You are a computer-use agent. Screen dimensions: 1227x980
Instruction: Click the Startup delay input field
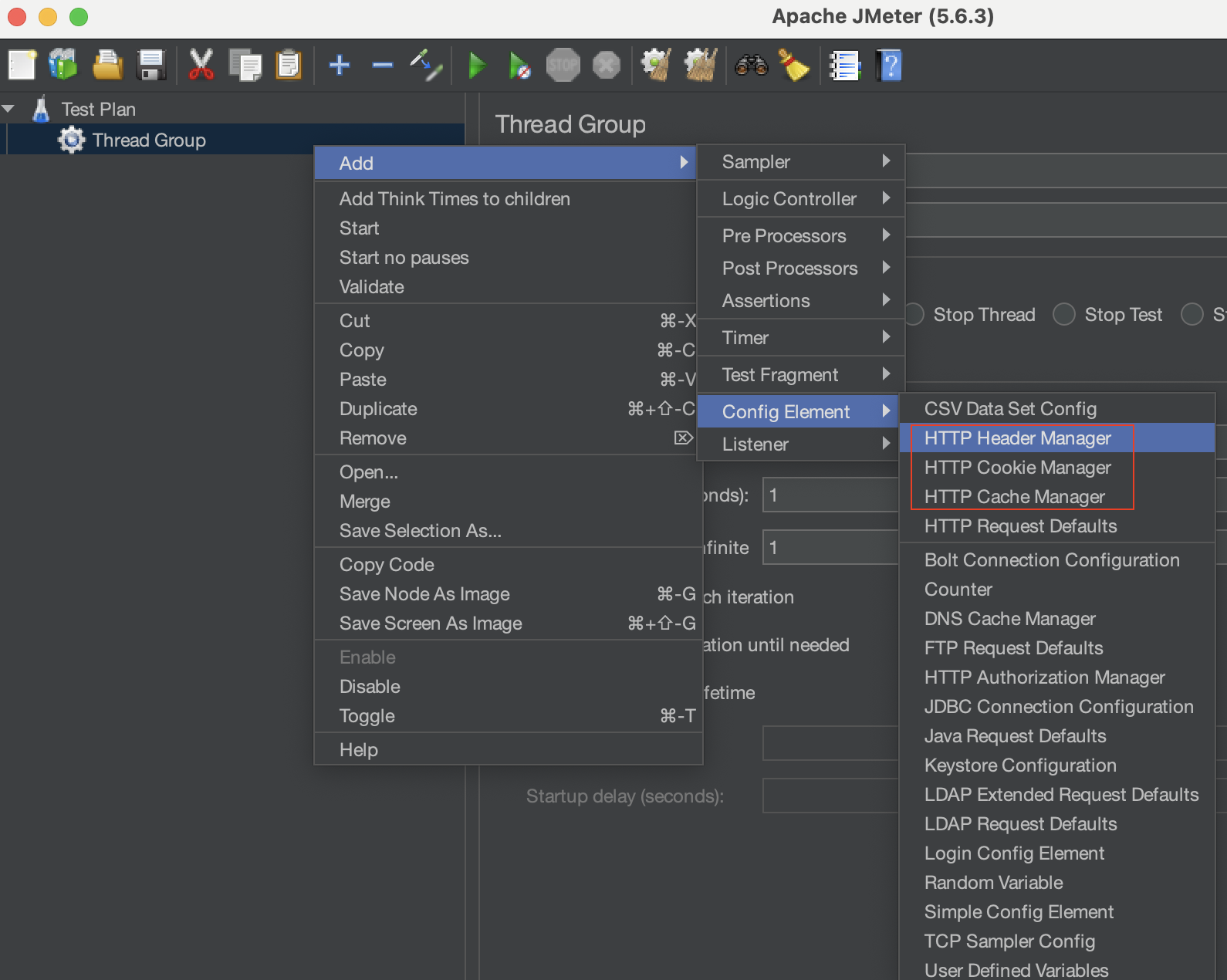[830, 796]
